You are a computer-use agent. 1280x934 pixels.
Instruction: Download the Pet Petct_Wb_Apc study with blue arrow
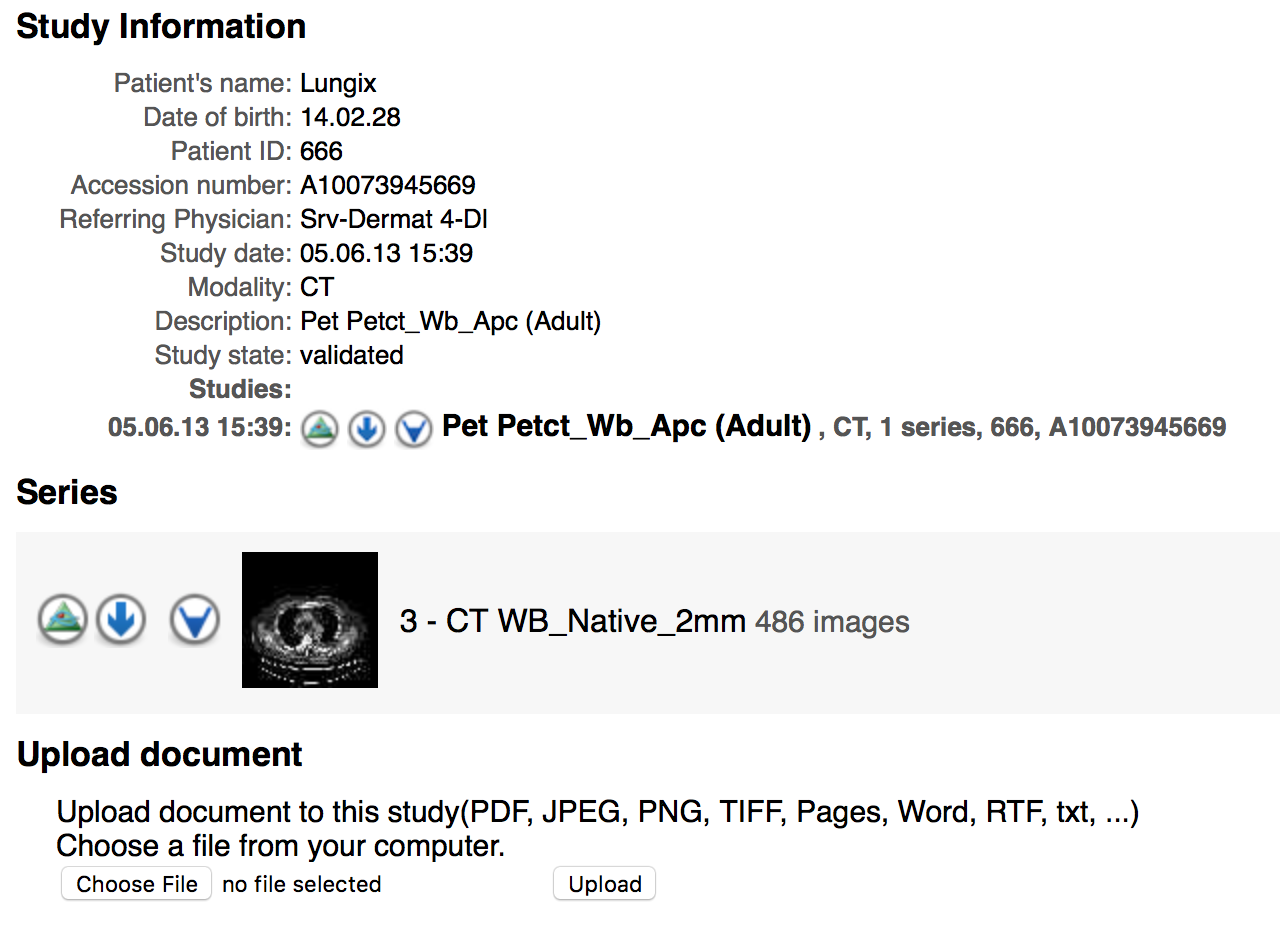point(366,429)
